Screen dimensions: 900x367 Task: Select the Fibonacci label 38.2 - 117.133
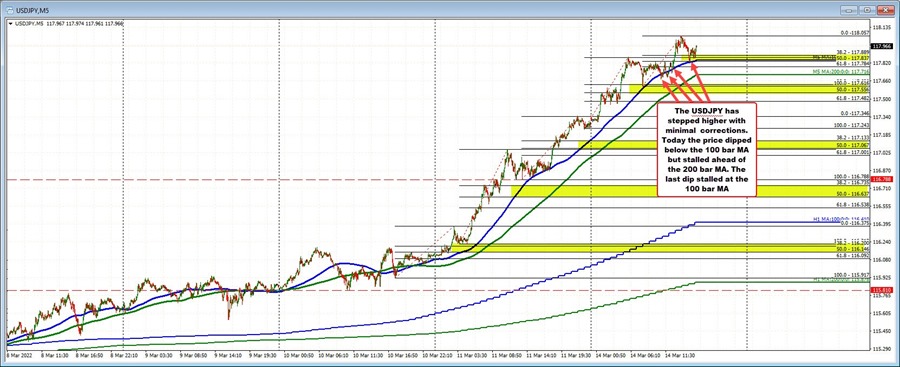click(x=852, y=138)
